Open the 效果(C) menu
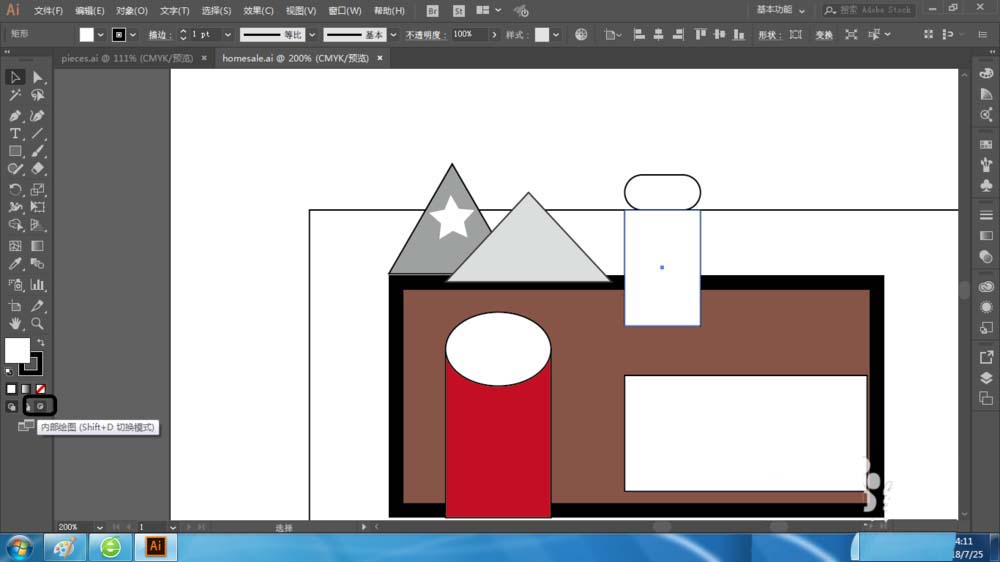Image resolution: width=1000 pixels, height=562 pixels. [258, 11]
